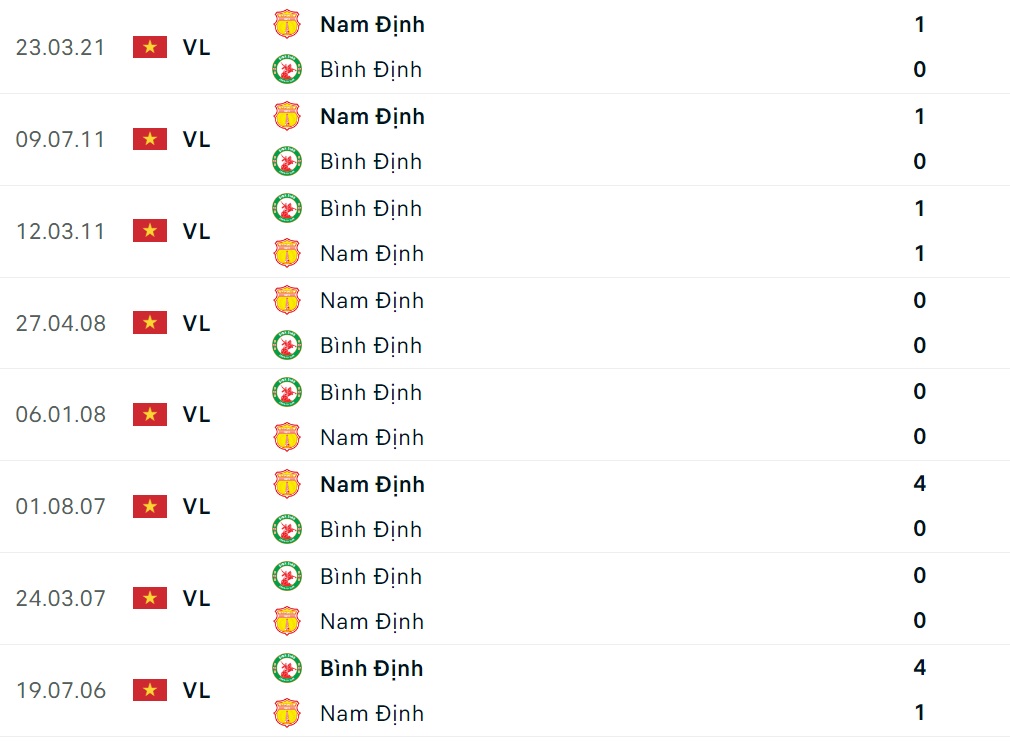Select the Vietnam flag icon next to 01.08.07
This screenshot has height=741, width=1010.
(x=149, y=506)
